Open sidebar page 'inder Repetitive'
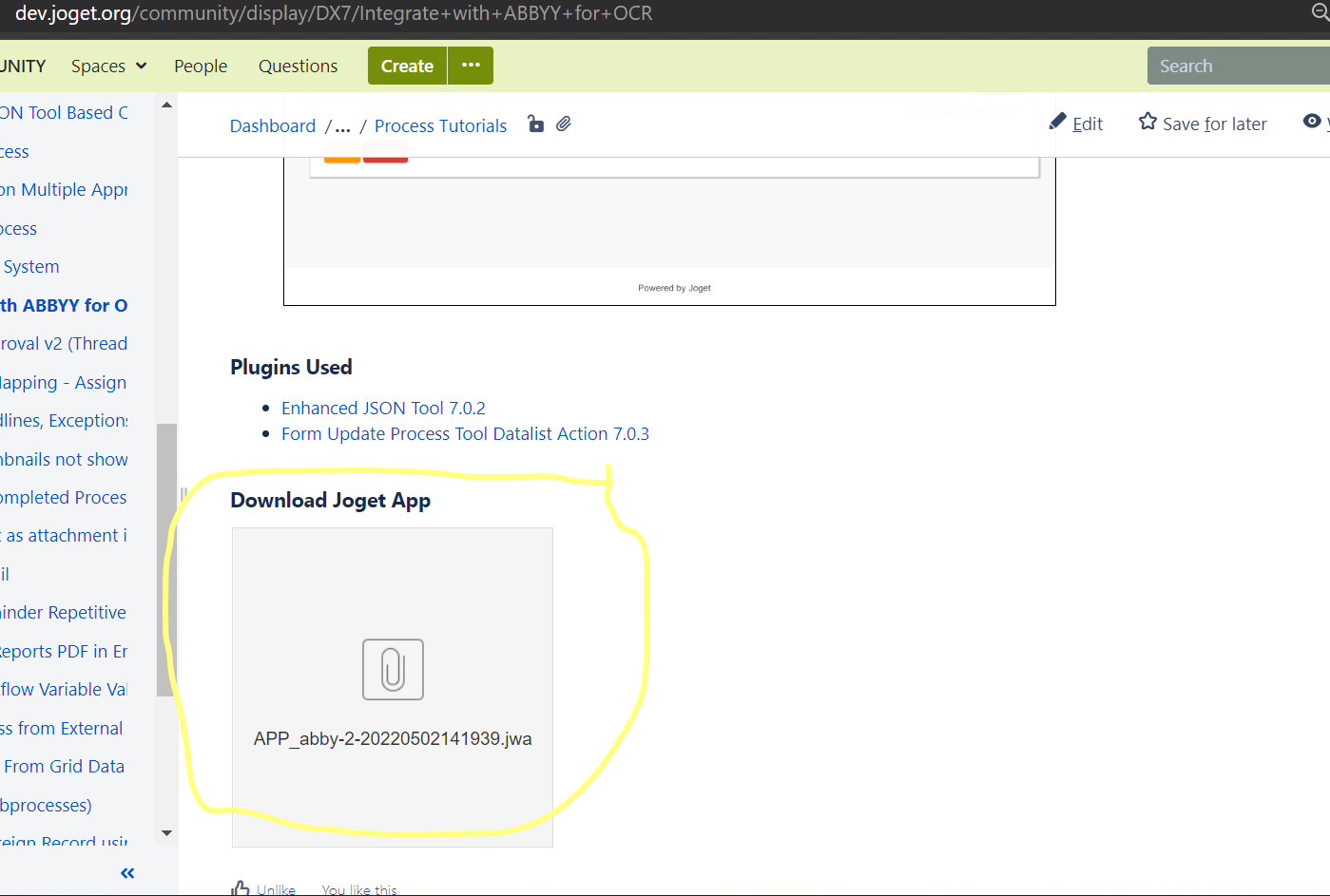 point(64,613)
